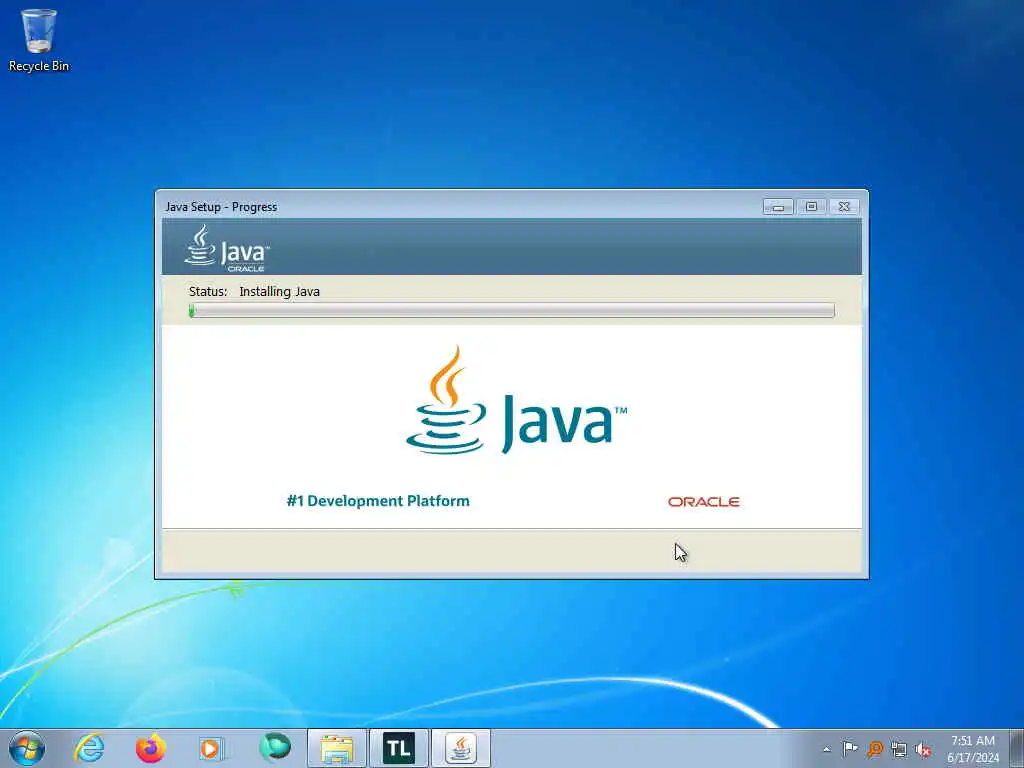The image size is (1024, 768).
Task: Click the orange magnifier tray icon
Action: [874, 749]
